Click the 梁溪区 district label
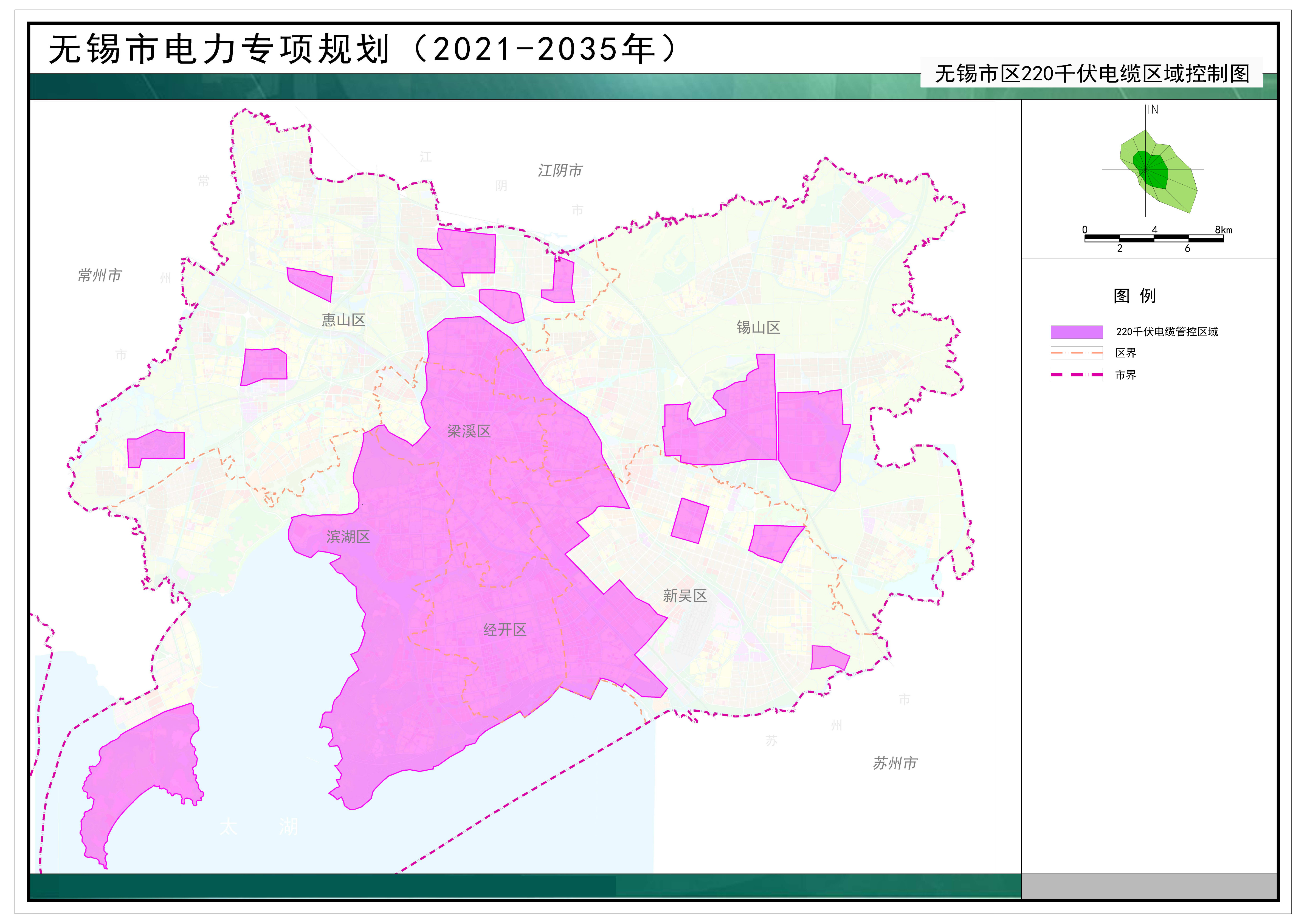Viewport: 1307px width, 924px height. [469, 432]
